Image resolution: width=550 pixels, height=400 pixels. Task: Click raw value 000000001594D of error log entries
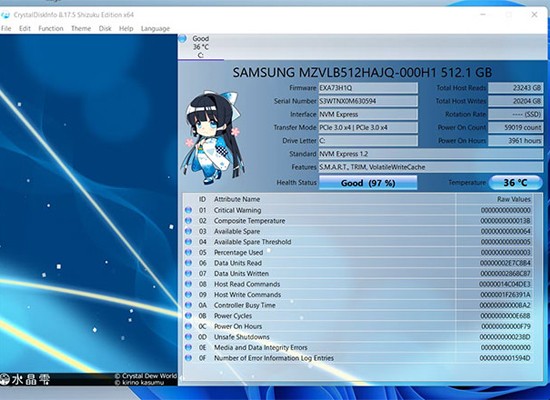point(505,358)
